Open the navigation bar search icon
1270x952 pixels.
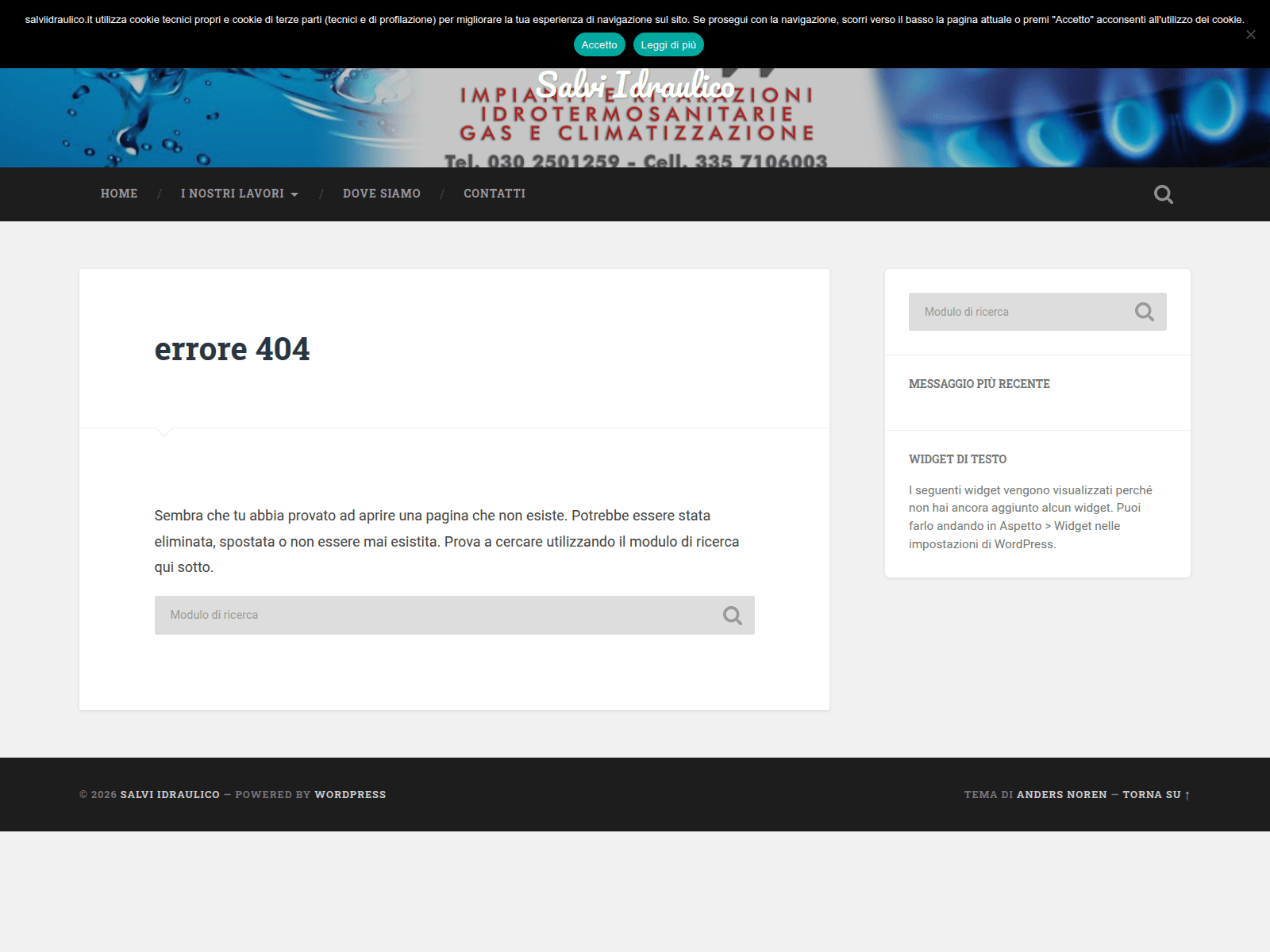[1163, 194]
